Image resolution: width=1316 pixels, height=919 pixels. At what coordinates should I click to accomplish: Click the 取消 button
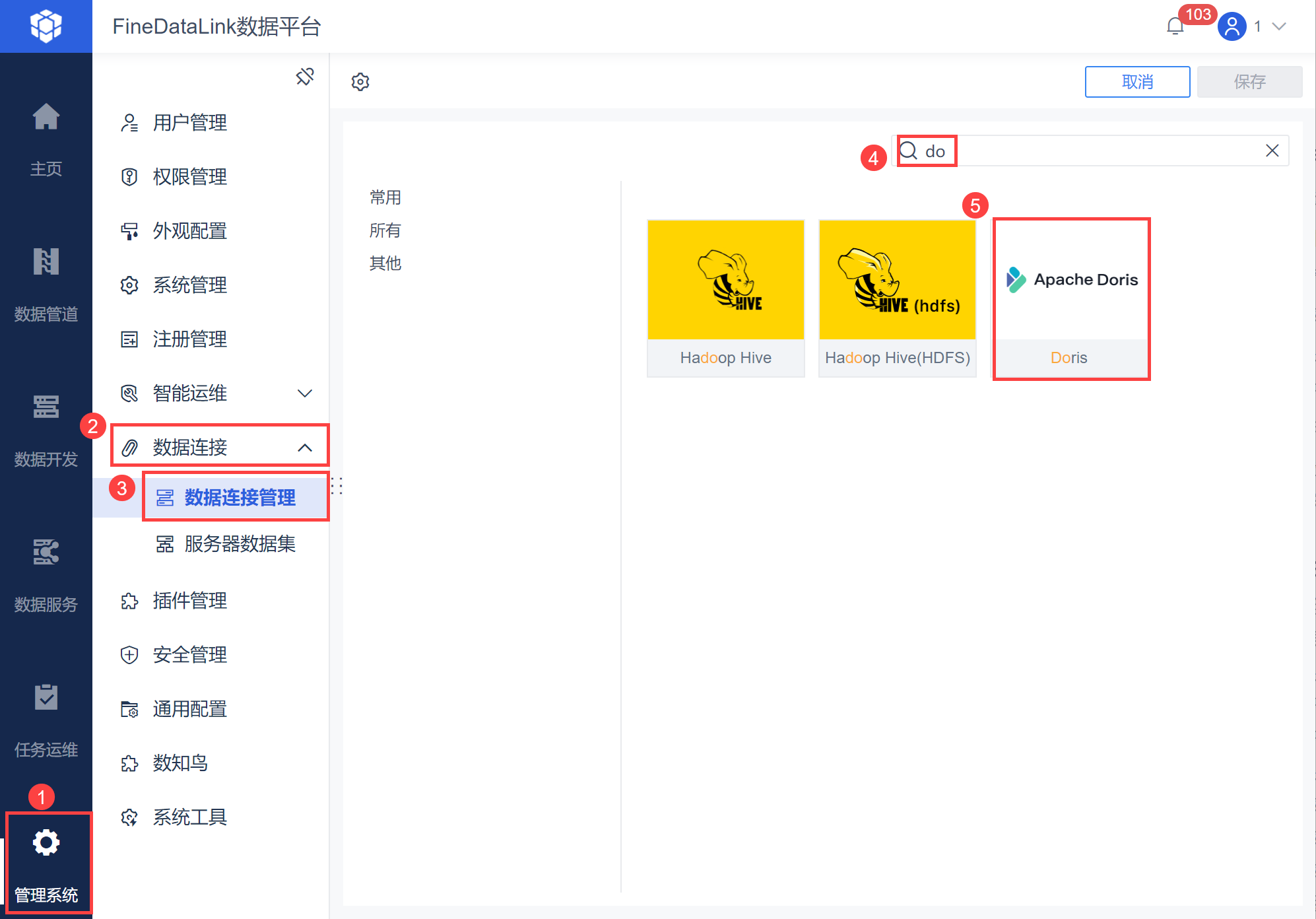click(1136, 82)
